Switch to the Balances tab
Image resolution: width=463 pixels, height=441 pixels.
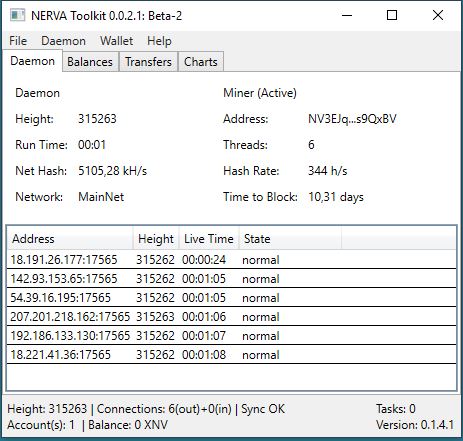[x=90, y=62]
